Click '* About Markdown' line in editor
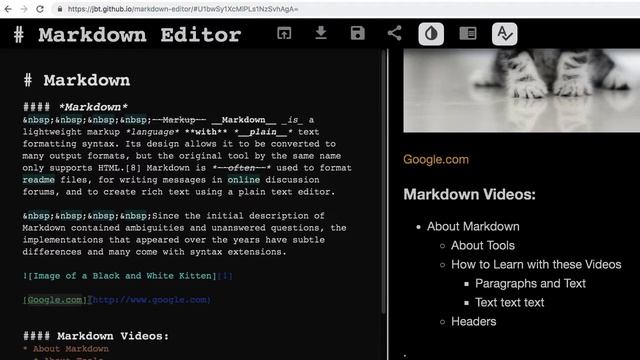This screenshot has height=360, width=640. (66, 349)
